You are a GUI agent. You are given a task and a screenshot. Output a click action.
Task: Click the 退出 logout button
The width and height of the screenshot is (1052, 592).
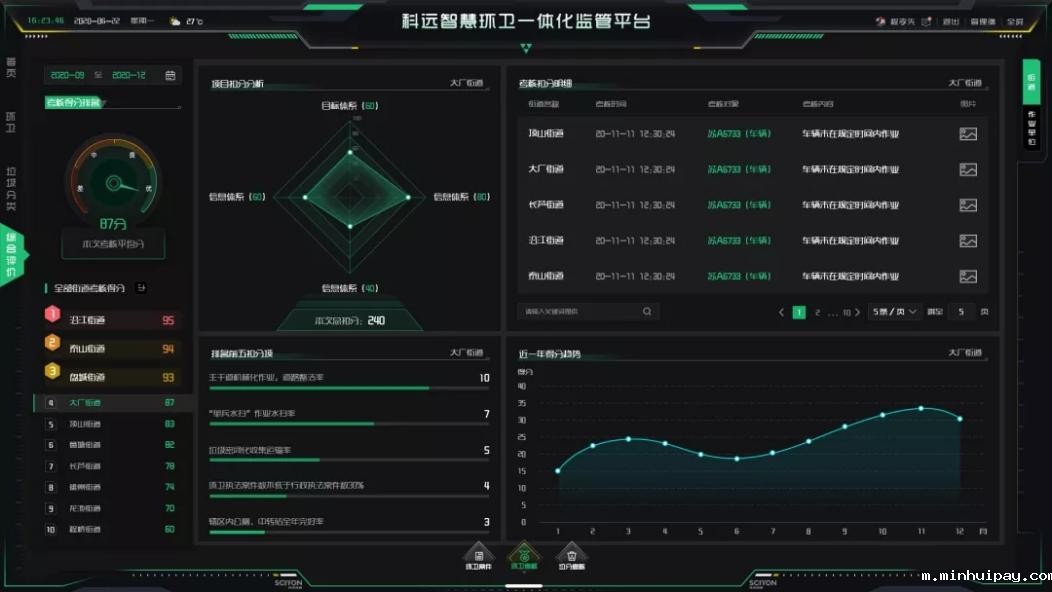[950, 21]
